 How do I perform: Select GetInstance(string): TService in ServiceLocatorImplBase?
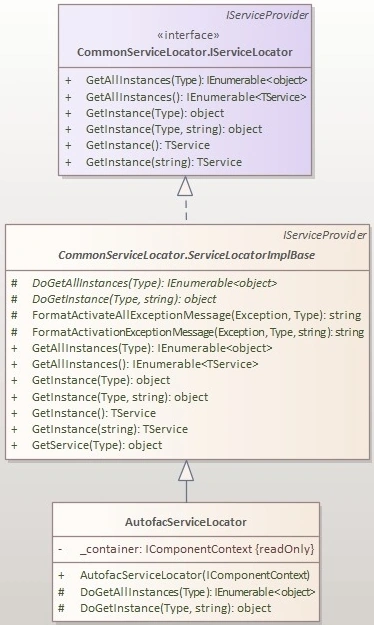[110, 429]
